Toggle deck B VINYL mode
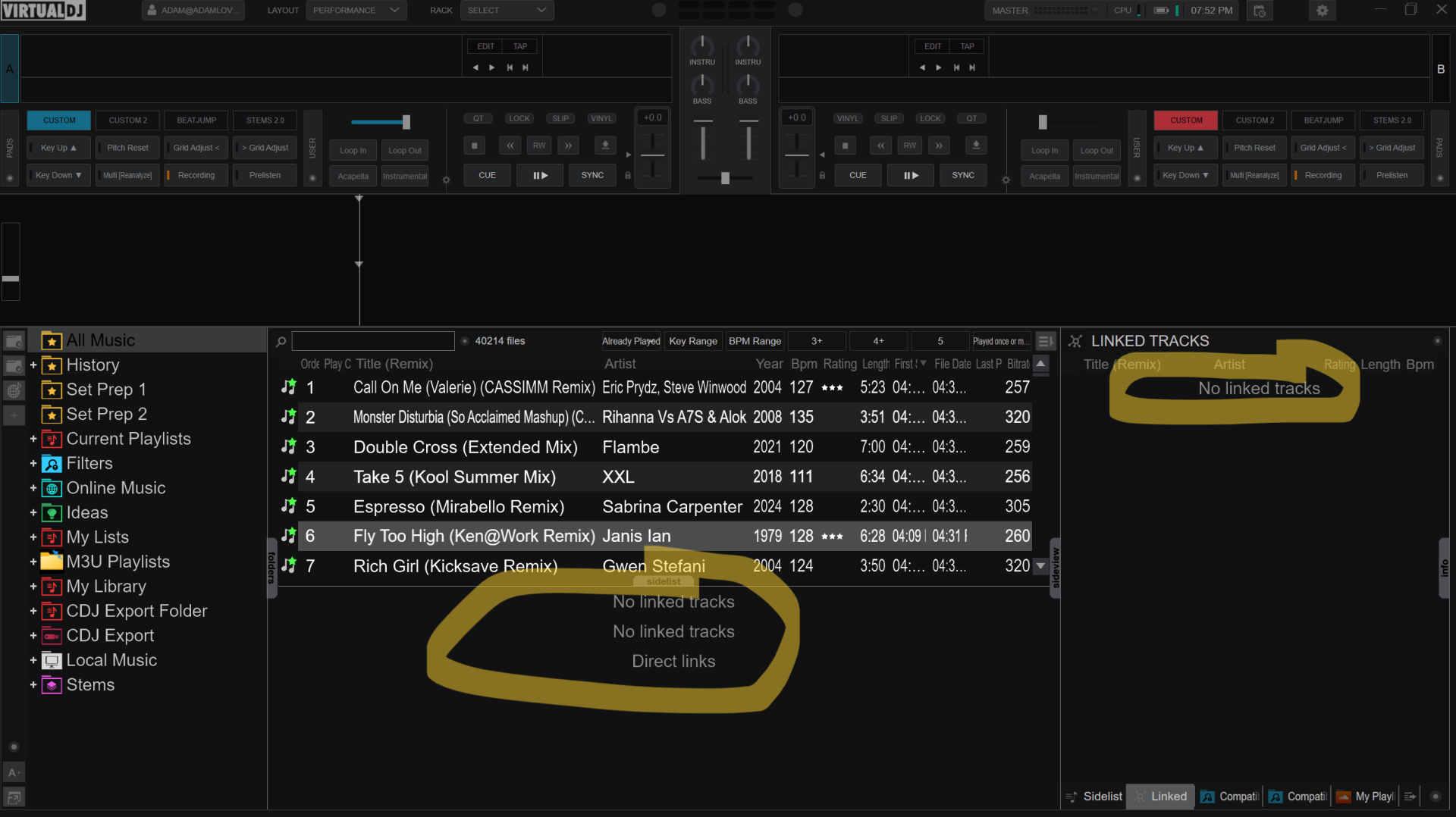The image size is (1456, 817). click(x=848, y=119)
